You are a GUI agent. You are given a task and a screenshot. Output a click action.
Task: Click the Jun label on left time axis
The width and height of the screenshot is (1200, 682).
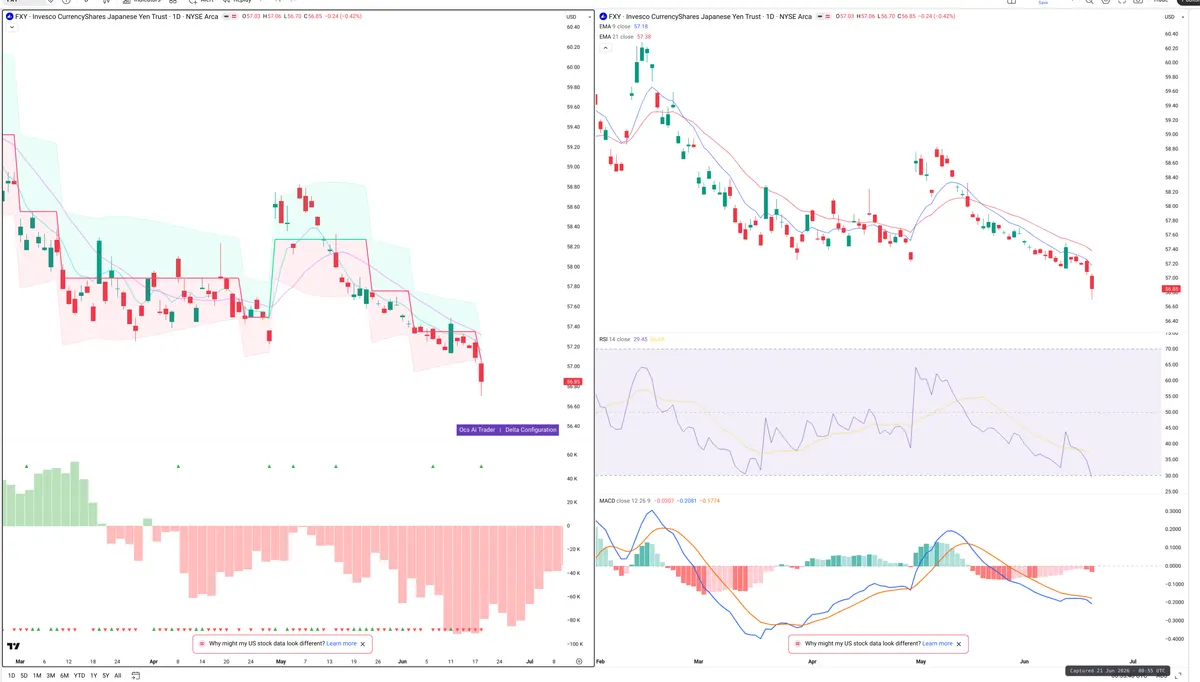(x=402, y=662)
